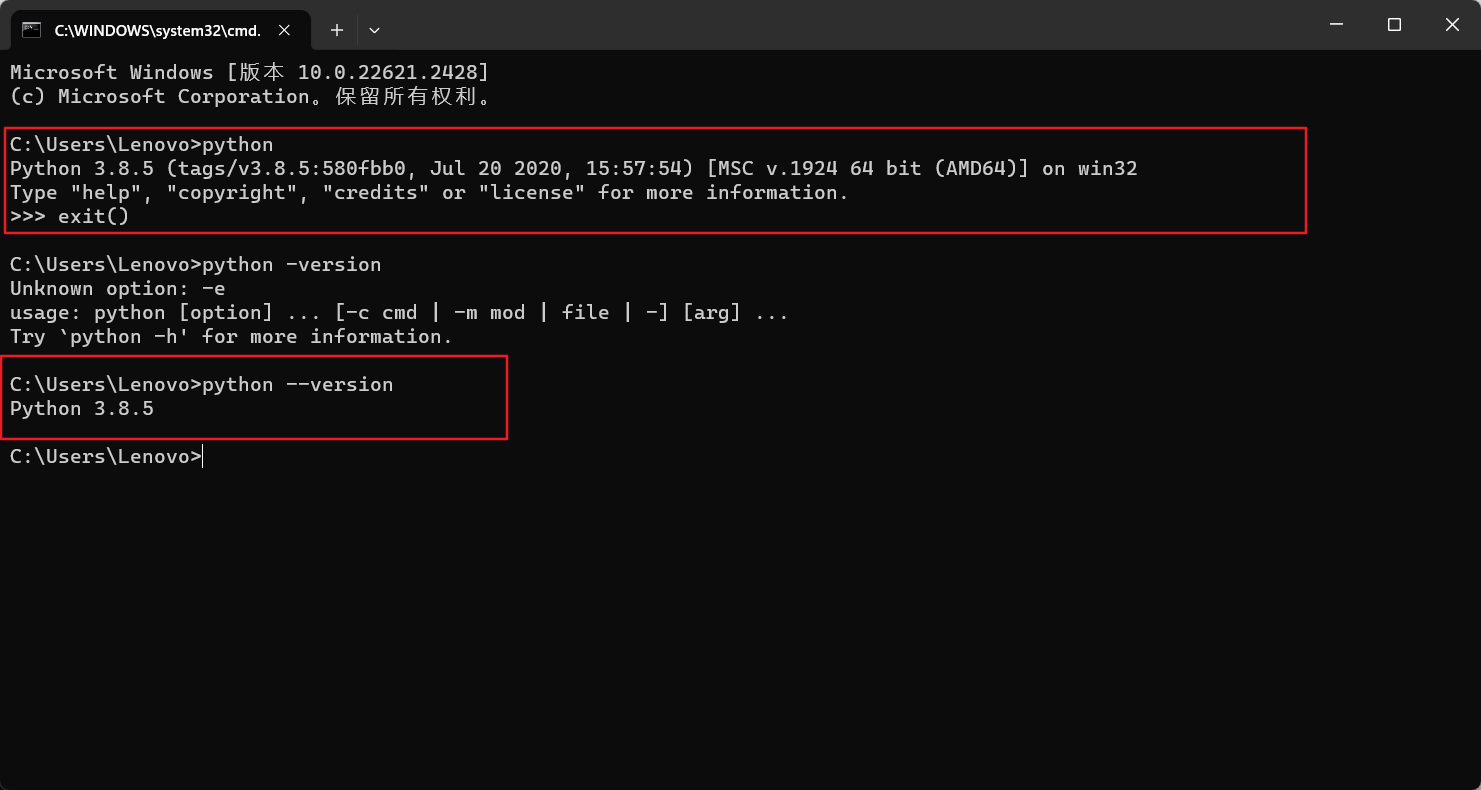Click the Microsoft Windows version header line
Screen dimensions: 1481x790
coord(250,73)
